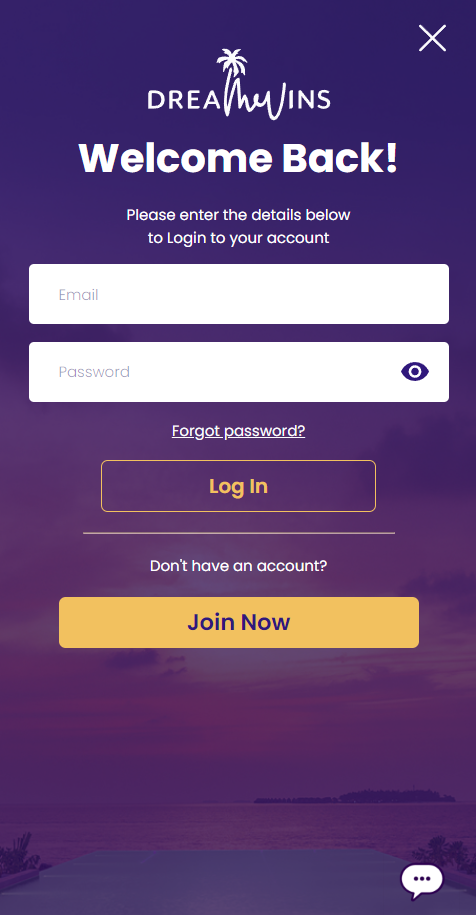Click the word 'INS' in DreamWins logo

[309, 100]
